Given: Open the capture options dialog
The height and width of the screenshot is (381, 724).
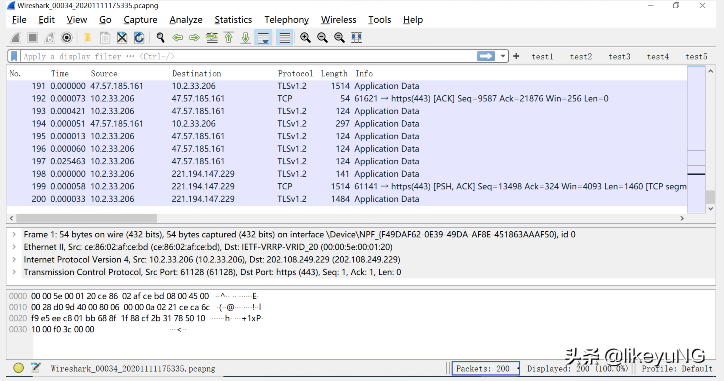Looking at the screenshot, I should [x=66, y=38].
